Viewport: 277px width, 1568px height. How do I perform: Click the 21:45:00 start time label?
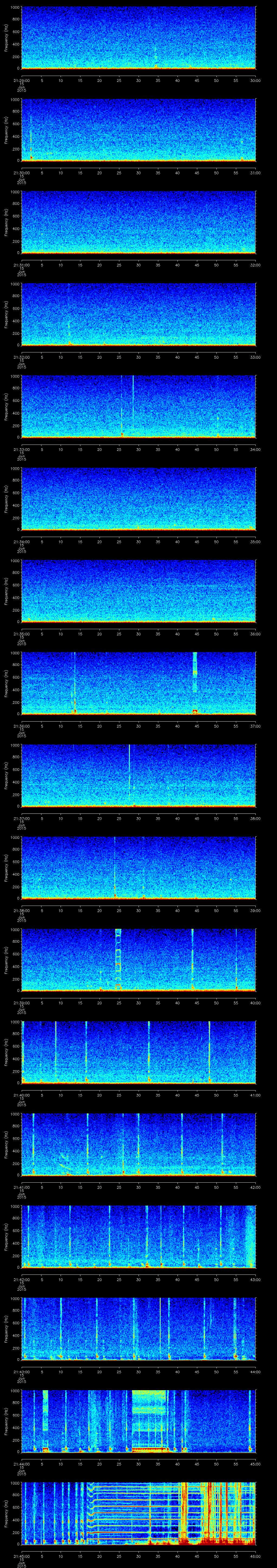click(x=21, y=1556)
